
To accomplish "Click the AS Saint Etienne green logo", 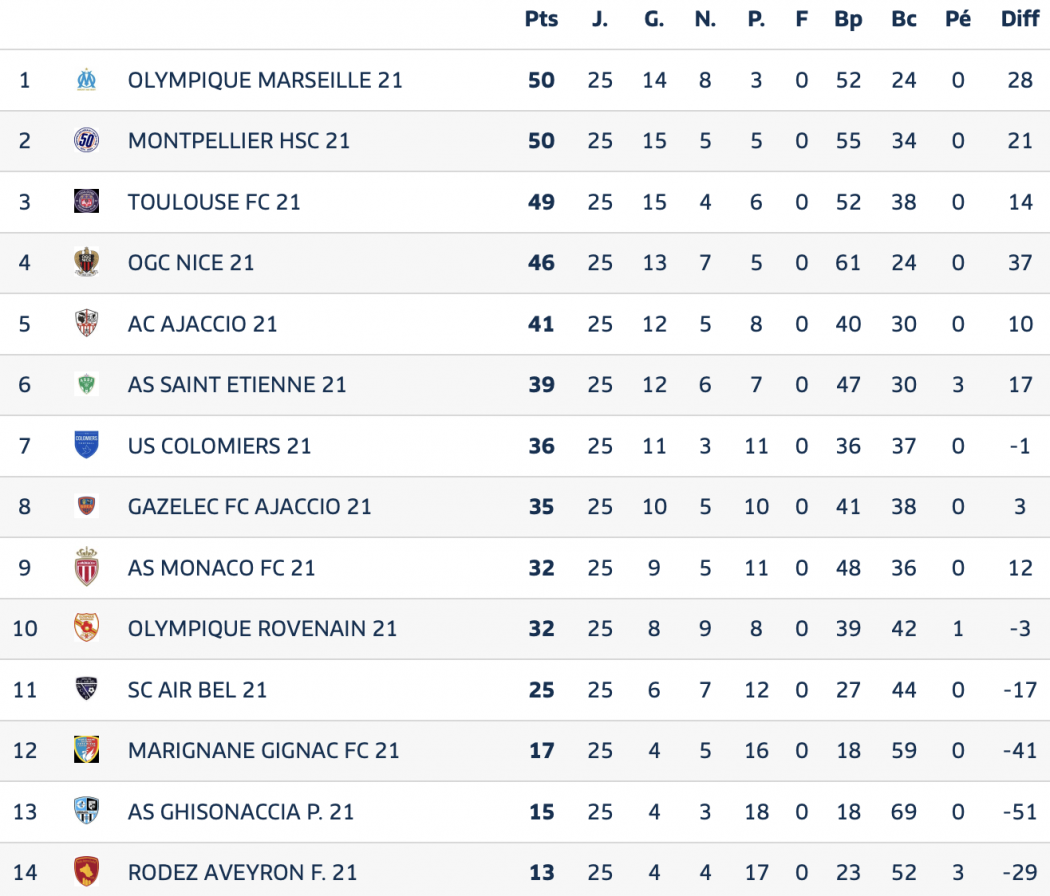I will pyautogui.click(x=86, y=384).
